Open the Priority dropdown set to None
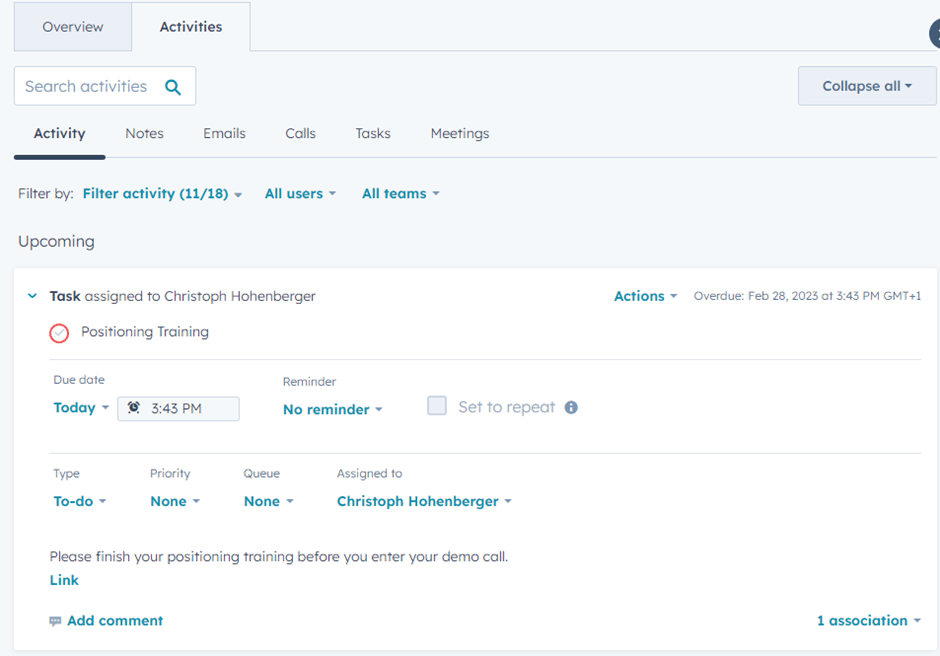The width and height of the screenshot is (940, 656). [174, 501]
